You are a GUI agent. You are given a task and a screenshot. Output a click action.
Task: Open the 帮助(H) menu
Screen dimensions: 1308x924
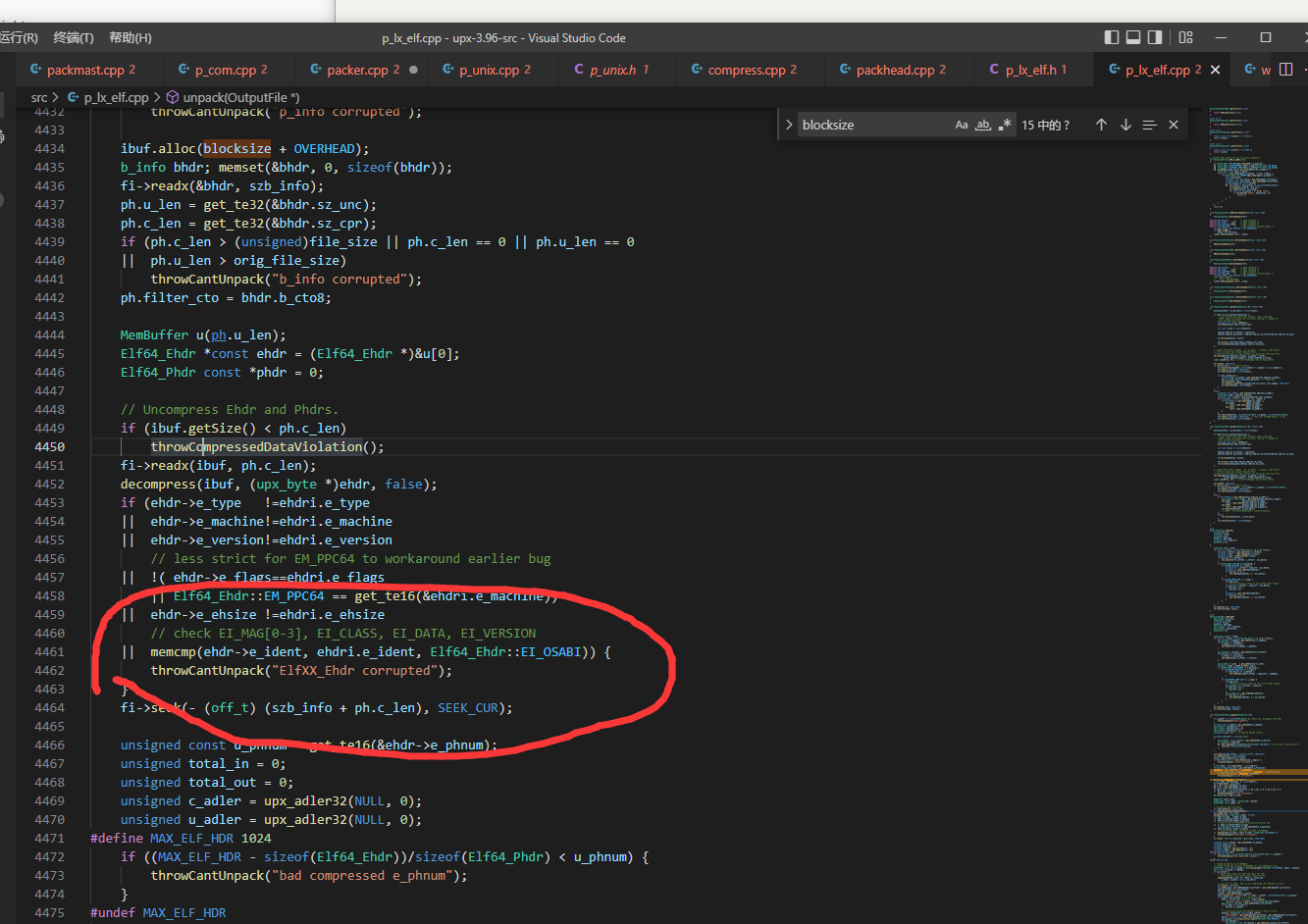(131, 37)
